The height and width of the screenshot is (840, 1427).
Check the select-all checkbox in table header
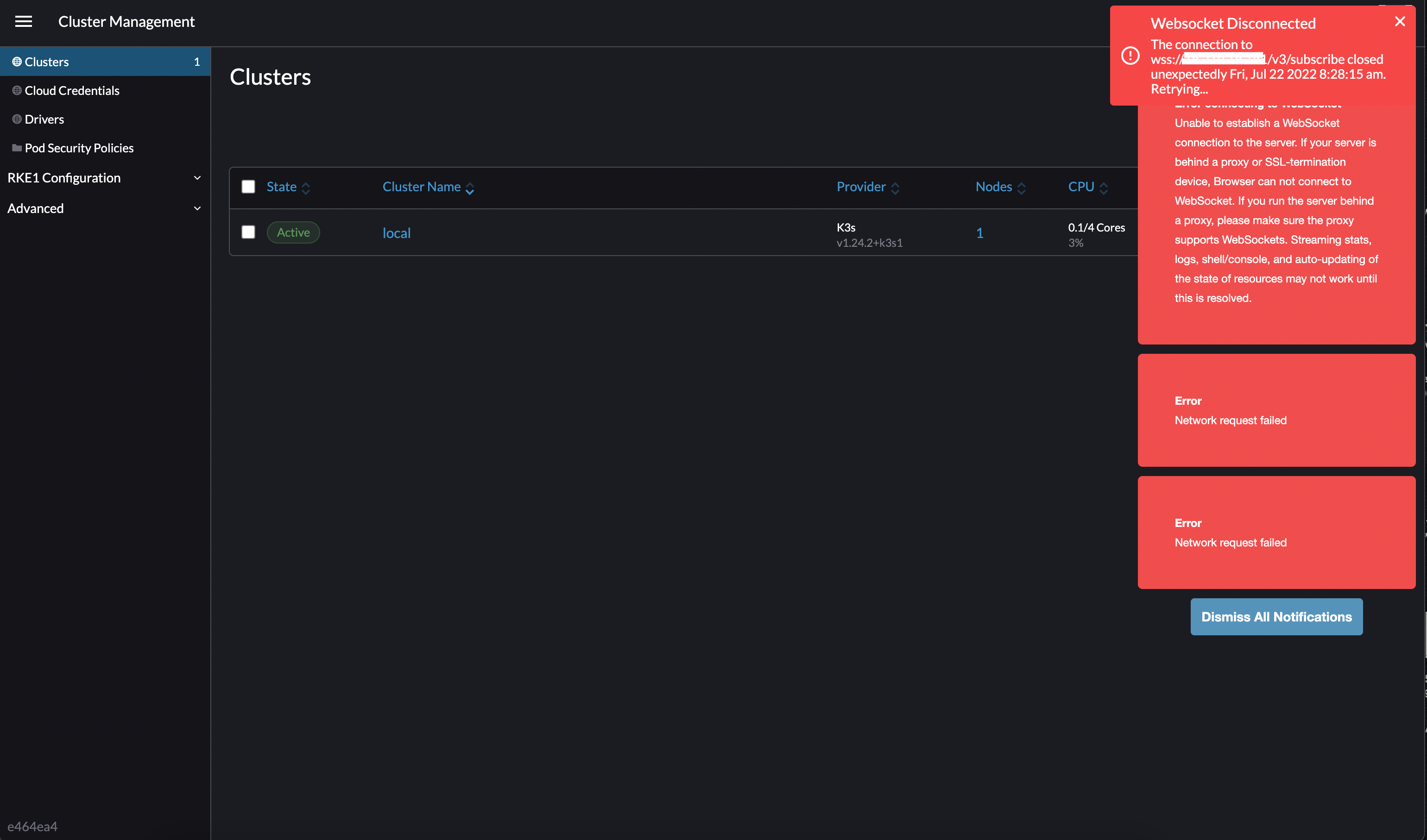(x=248, y=186)
